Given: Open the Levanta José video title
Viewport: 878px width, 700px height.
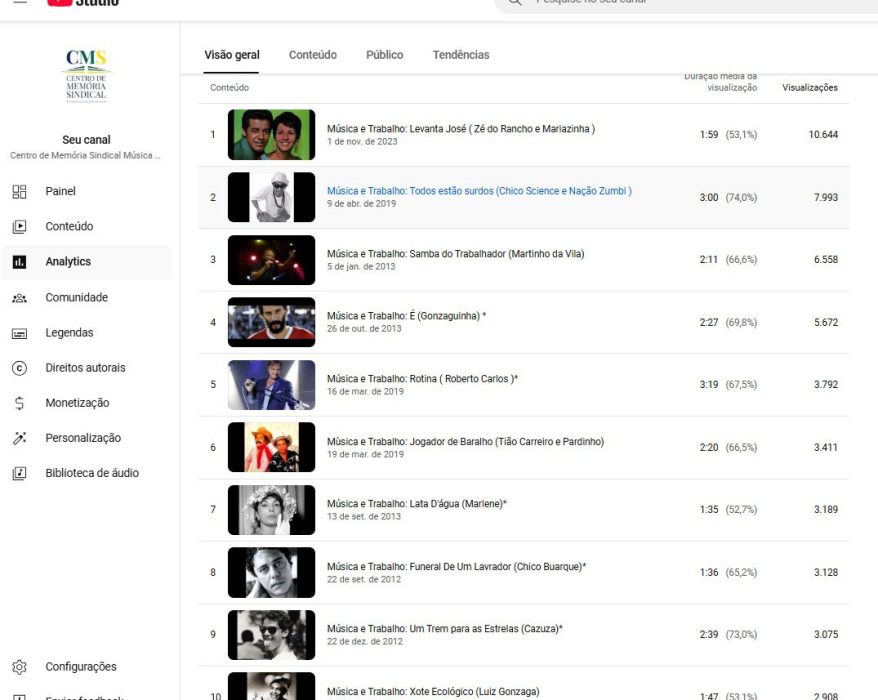Looking at the screenshot, I should pos(460,129).
